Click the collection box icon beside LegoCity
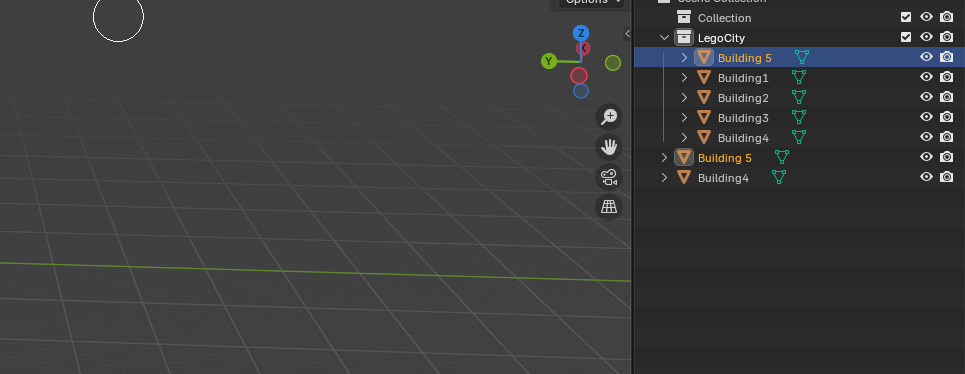 [684, 37]
